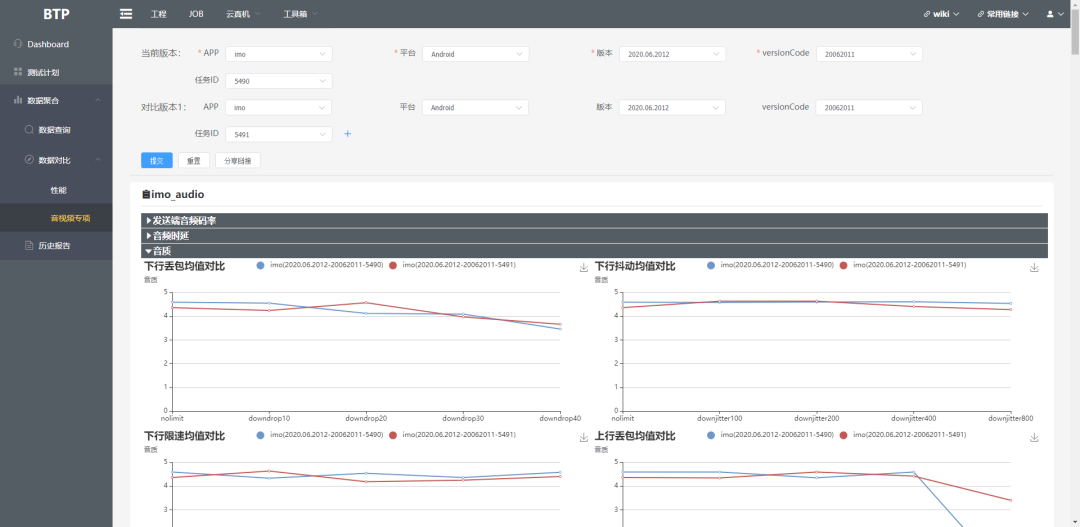Screen dimensions: 1080x527
Task: Open current version APP dropdown
Action: (x=279, y=54)
